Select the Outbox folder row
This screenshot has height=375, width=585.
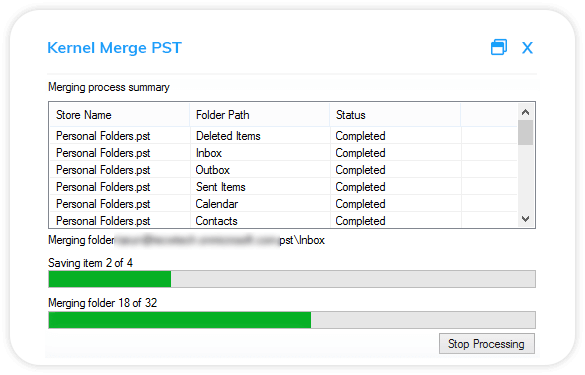pos(284,170)
